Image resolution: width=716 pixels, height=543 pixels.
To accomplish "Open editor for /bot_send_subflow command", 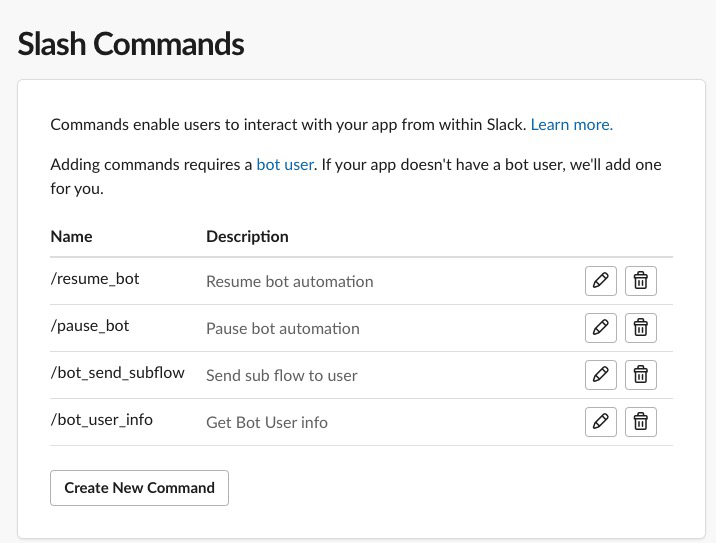I will point(600,374).
